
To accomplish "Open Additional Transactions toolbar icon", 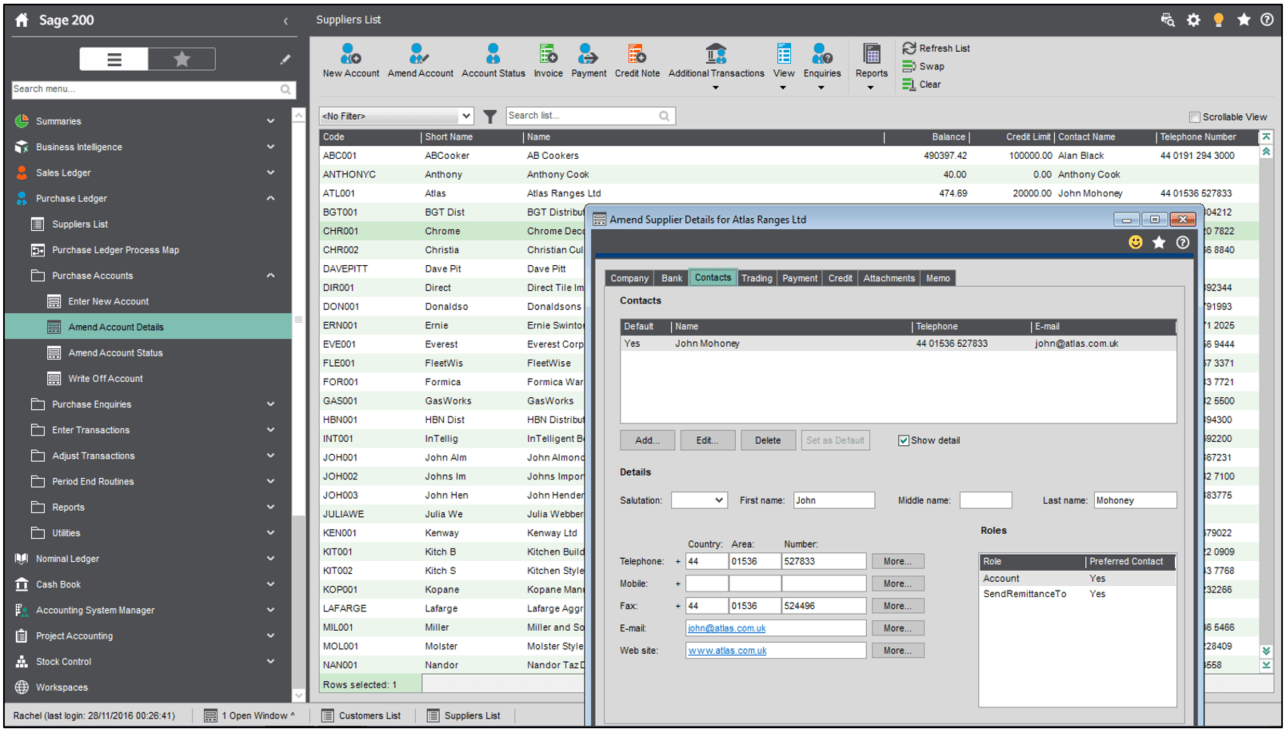I will (716, 54).
